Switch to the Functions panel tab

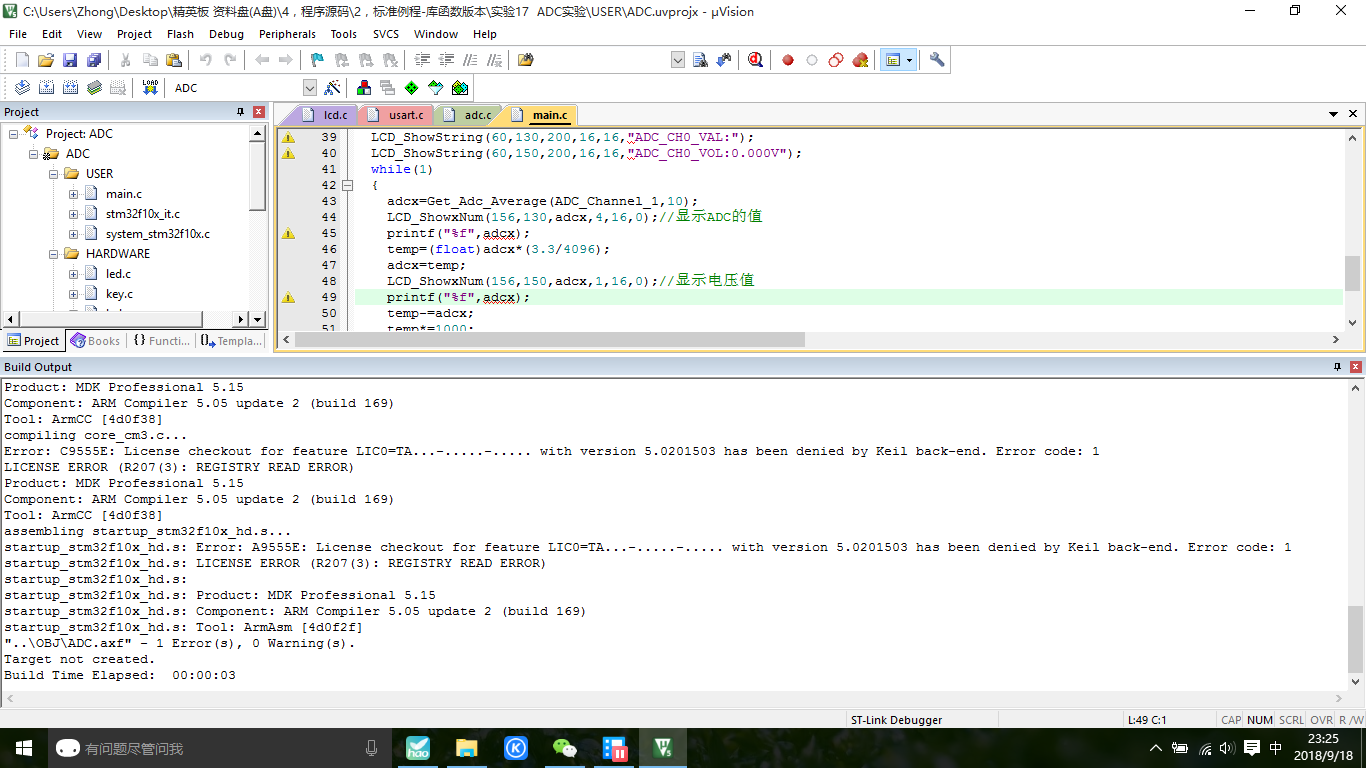[x=160, y=341]
